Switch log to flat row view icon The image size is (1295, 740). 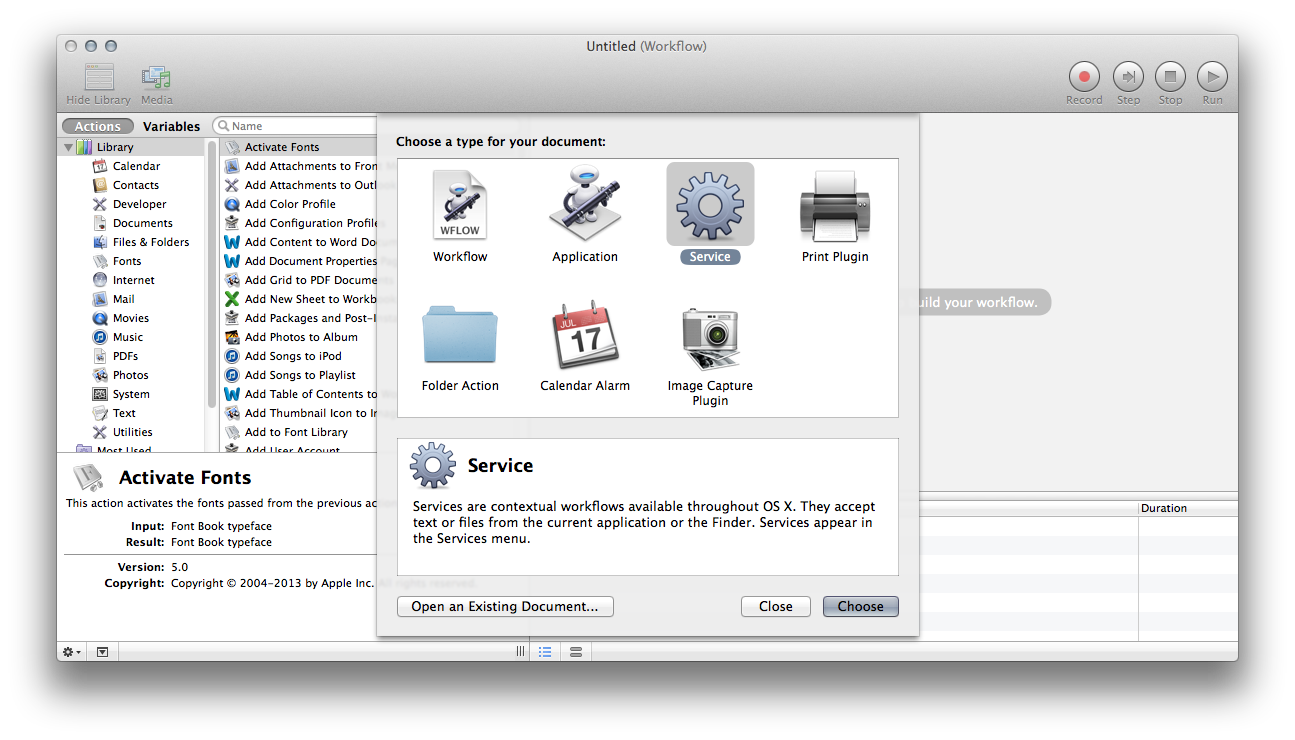pos(576,651)
